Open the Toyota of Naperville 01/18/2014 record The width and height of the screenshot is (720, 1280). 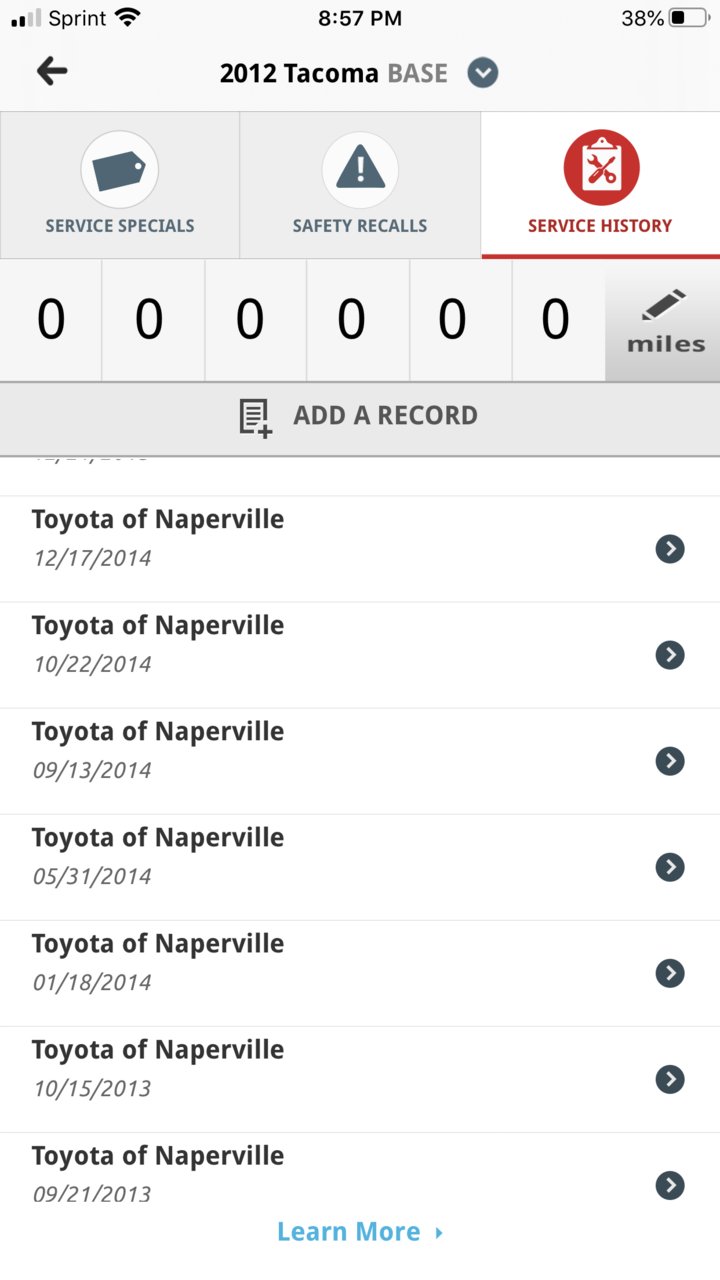360,973
